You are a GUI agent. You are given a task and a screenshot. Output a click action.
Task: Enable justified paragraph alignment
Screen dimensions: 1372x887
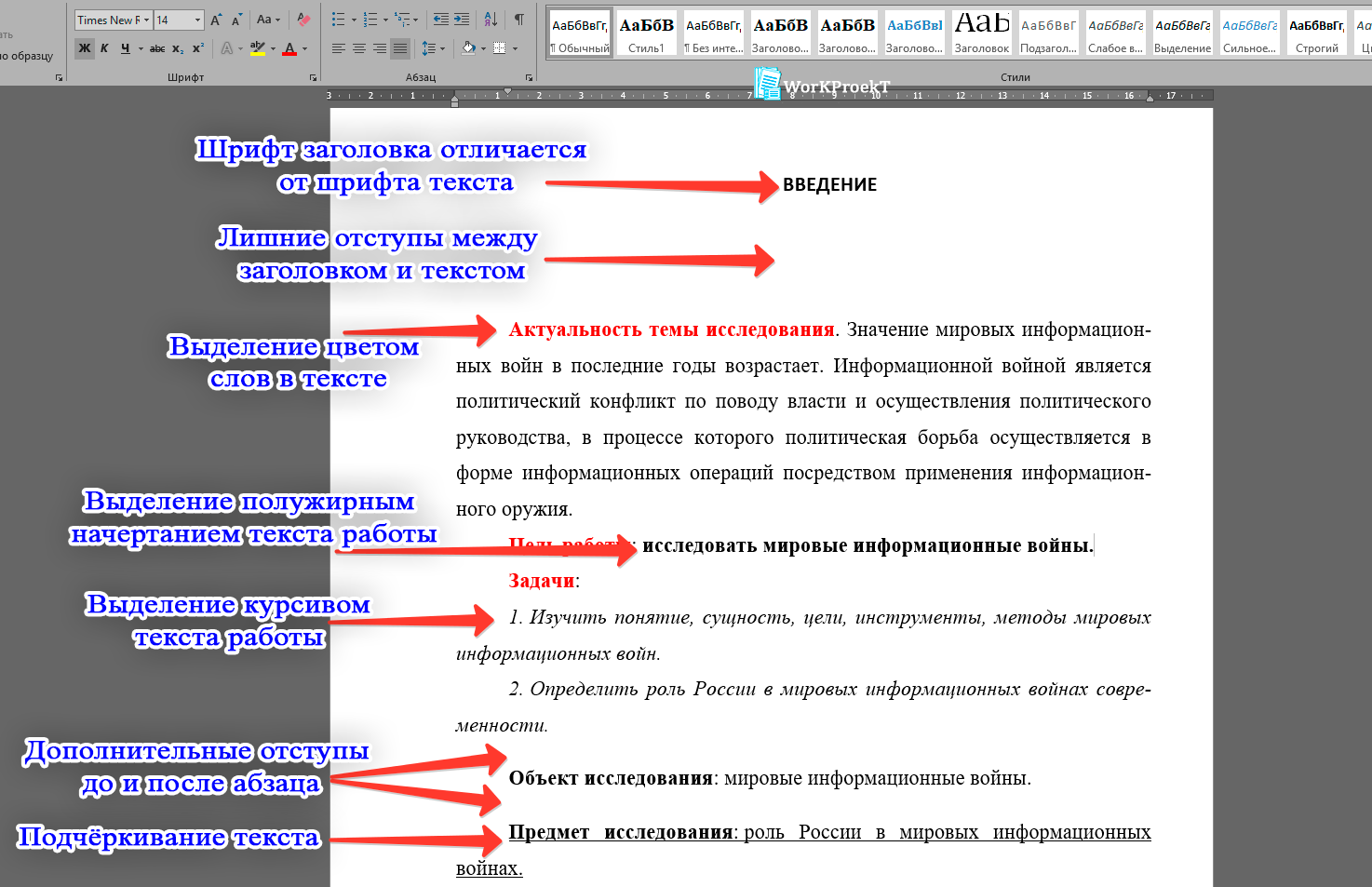tap(398, 47)
